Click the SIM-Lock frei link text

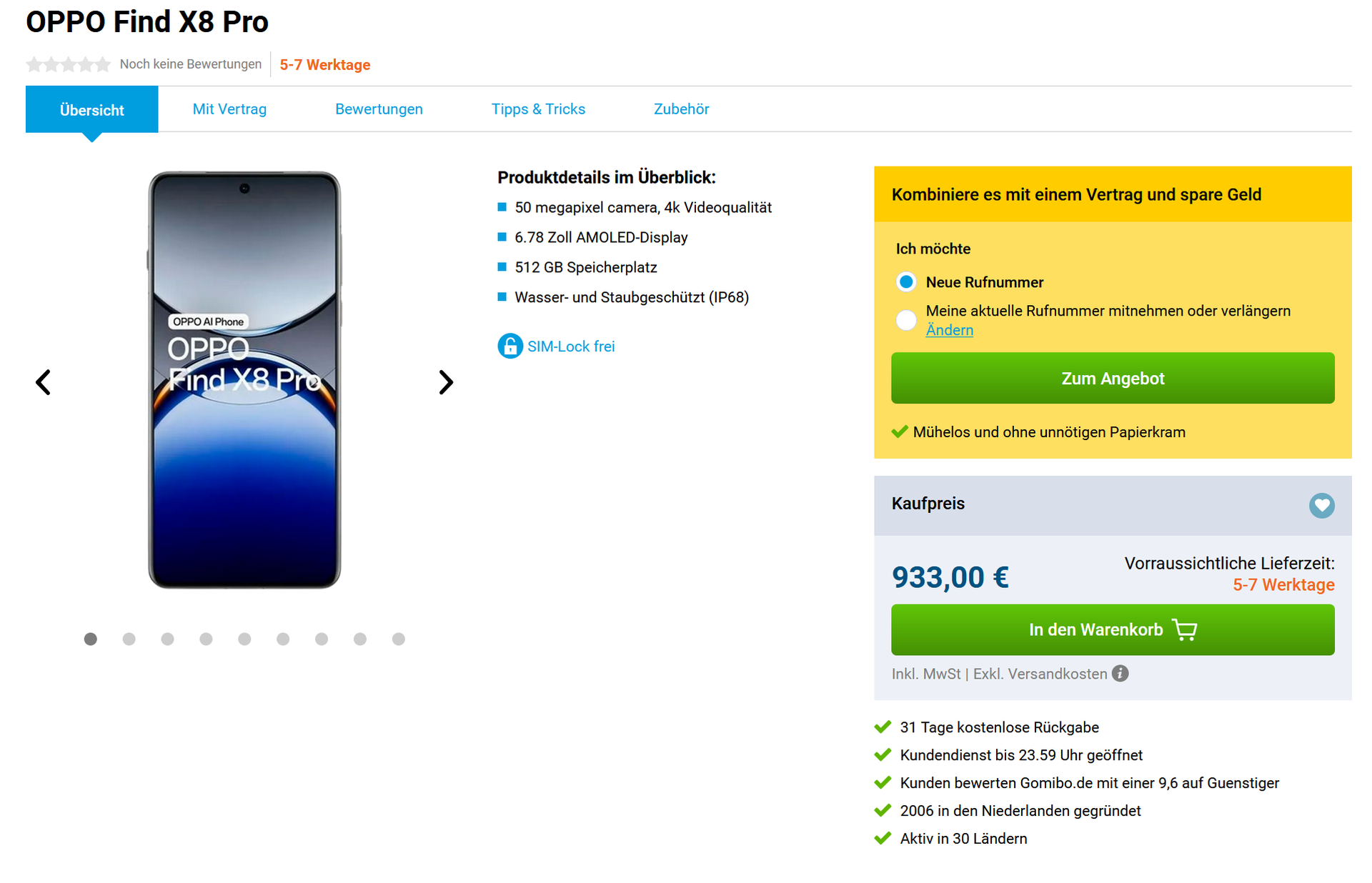click(571, 346)
